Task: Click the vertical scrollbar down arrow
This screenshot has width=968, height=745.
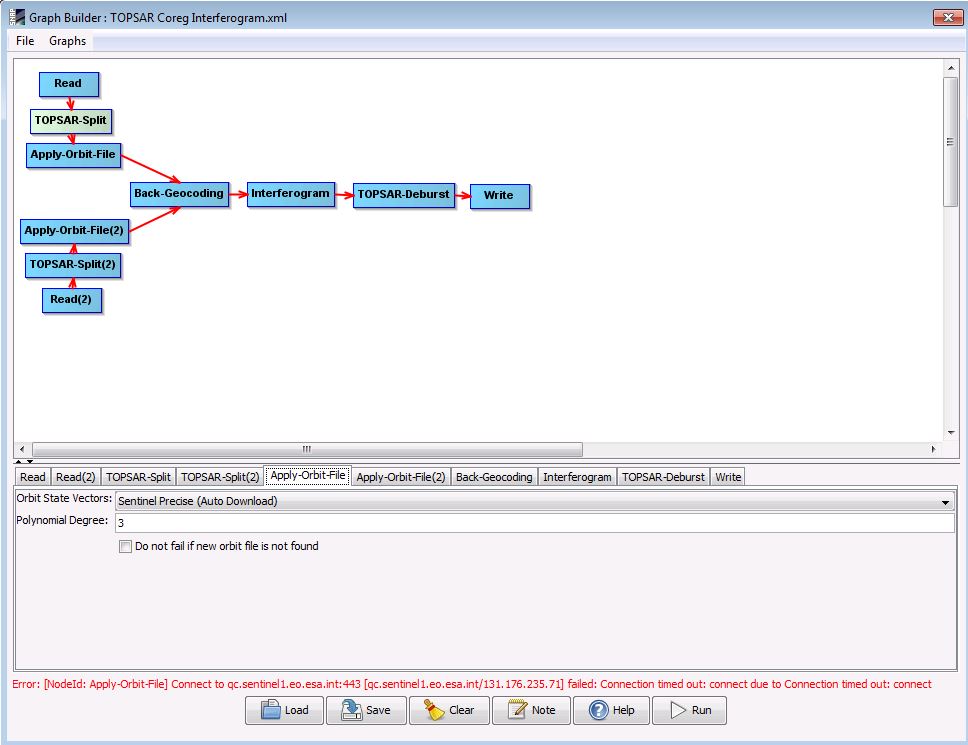Action: coord(951,433)
